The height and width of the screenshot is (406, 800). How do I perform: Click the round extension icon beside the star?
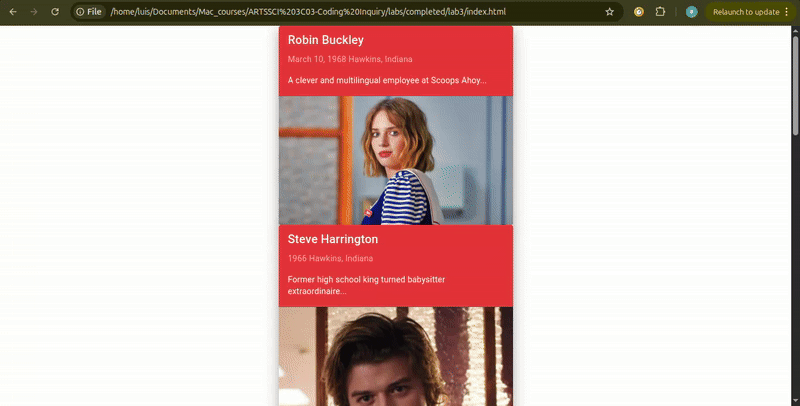tap(639, 12)
